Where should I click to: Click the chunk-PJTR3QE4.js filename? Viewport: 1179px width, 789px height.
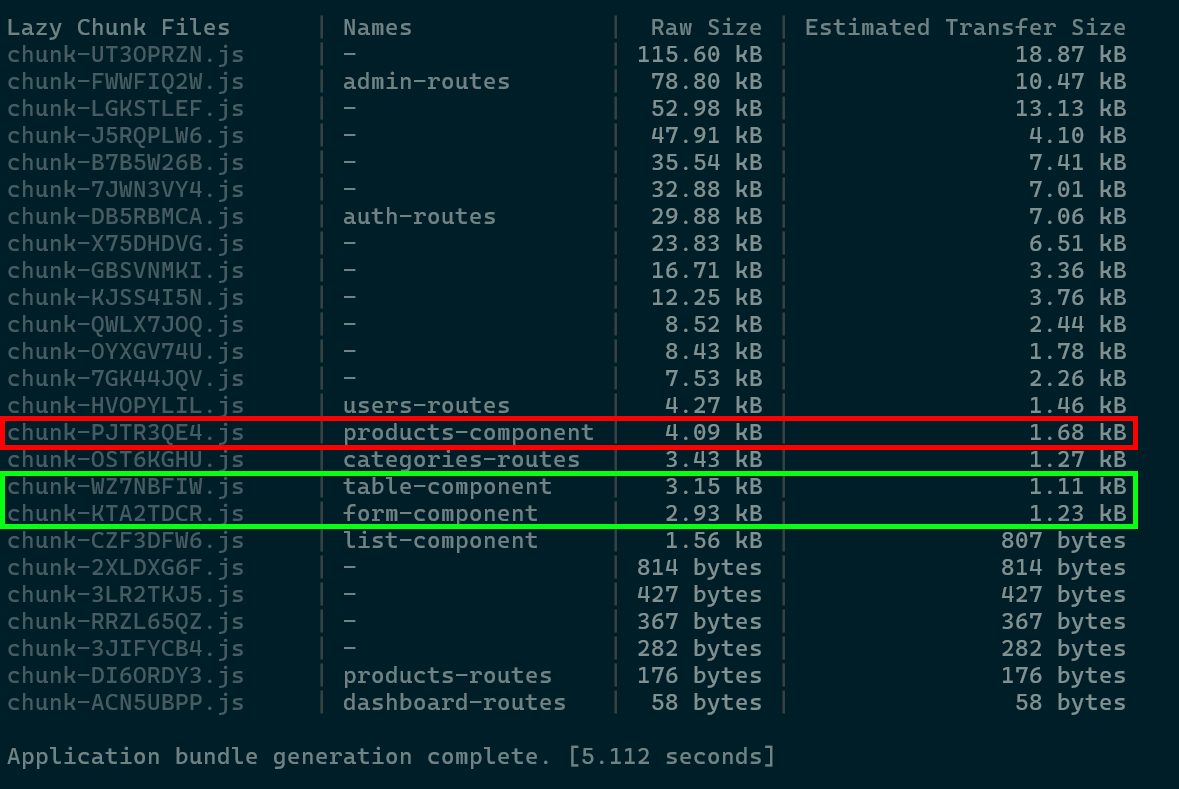(x=125, y=433)
